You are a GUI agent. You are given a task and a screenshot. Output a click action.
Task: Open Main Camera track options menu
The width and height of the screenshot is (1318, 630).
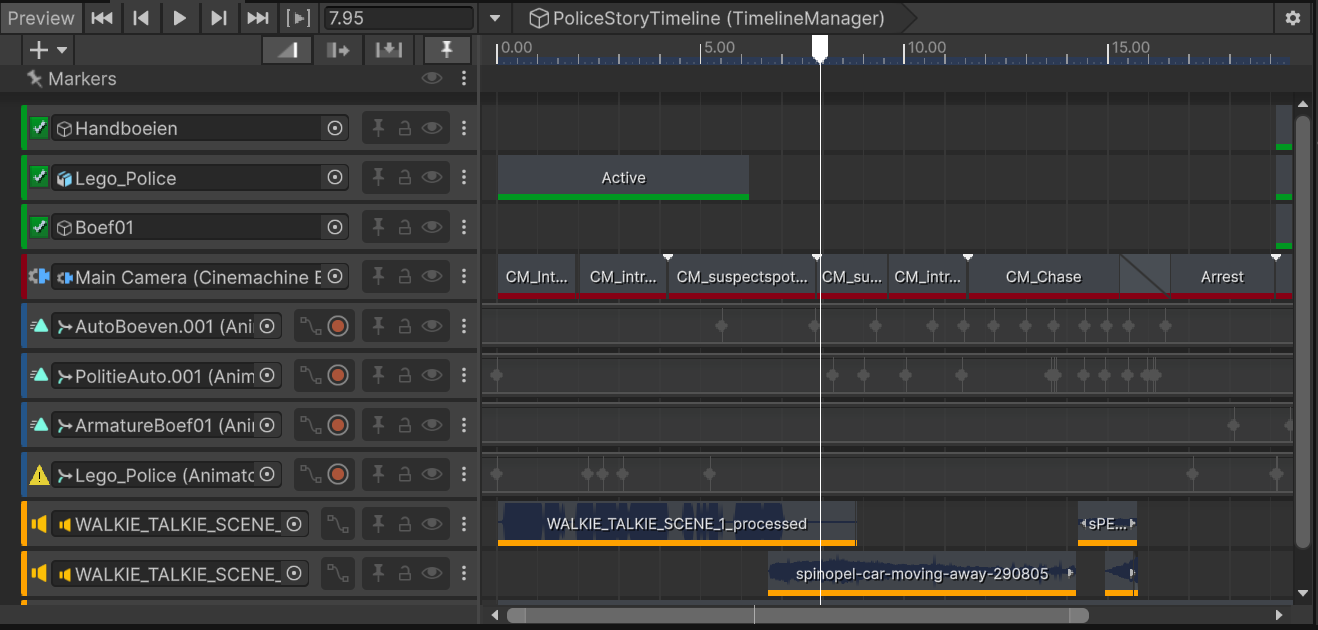click(463, 276)
